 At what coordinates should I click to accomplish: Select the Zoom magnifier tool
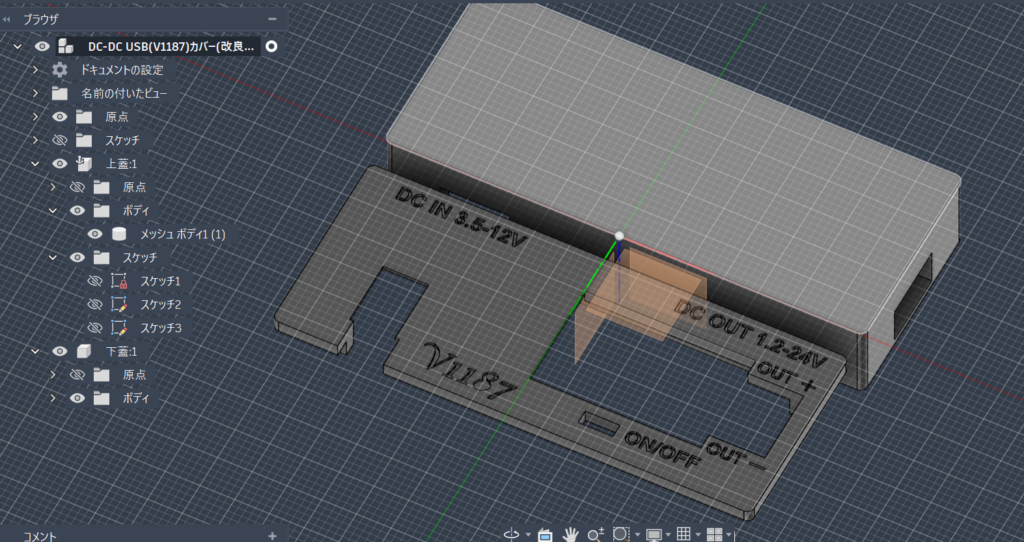pyautogui.click(x=595, y=534)
